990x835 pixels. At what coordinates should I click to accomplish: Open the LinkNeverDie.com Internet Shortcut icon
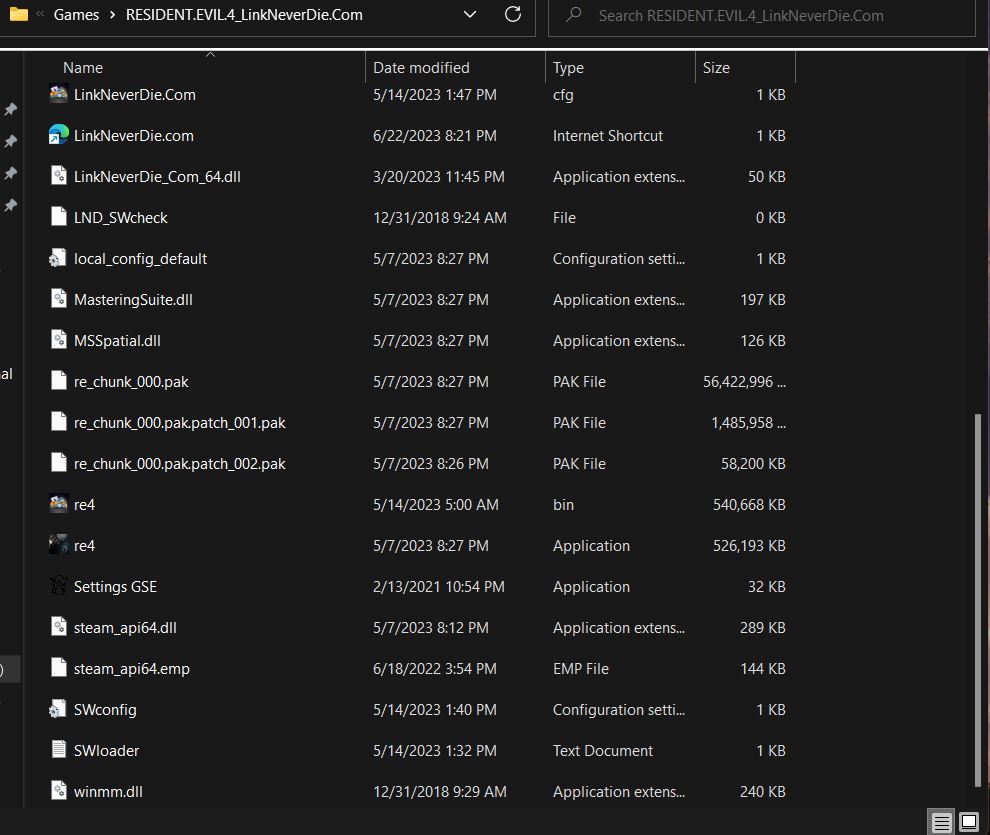pos(58,136)
